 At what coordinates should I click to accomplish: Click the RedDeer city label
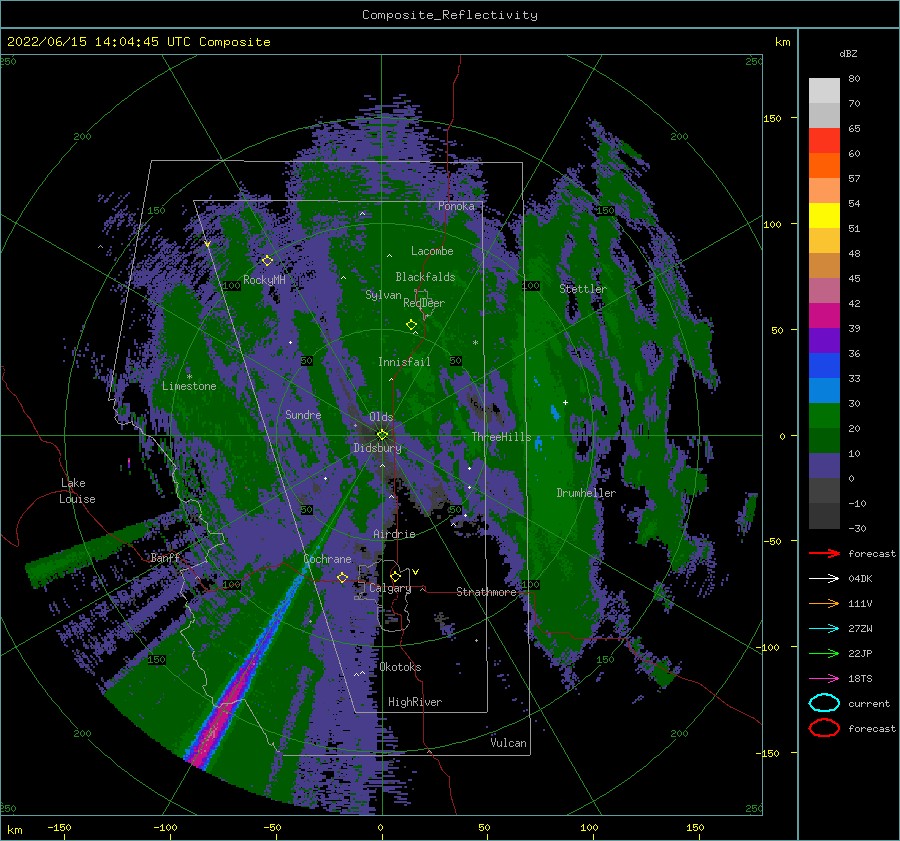(424, 303)
